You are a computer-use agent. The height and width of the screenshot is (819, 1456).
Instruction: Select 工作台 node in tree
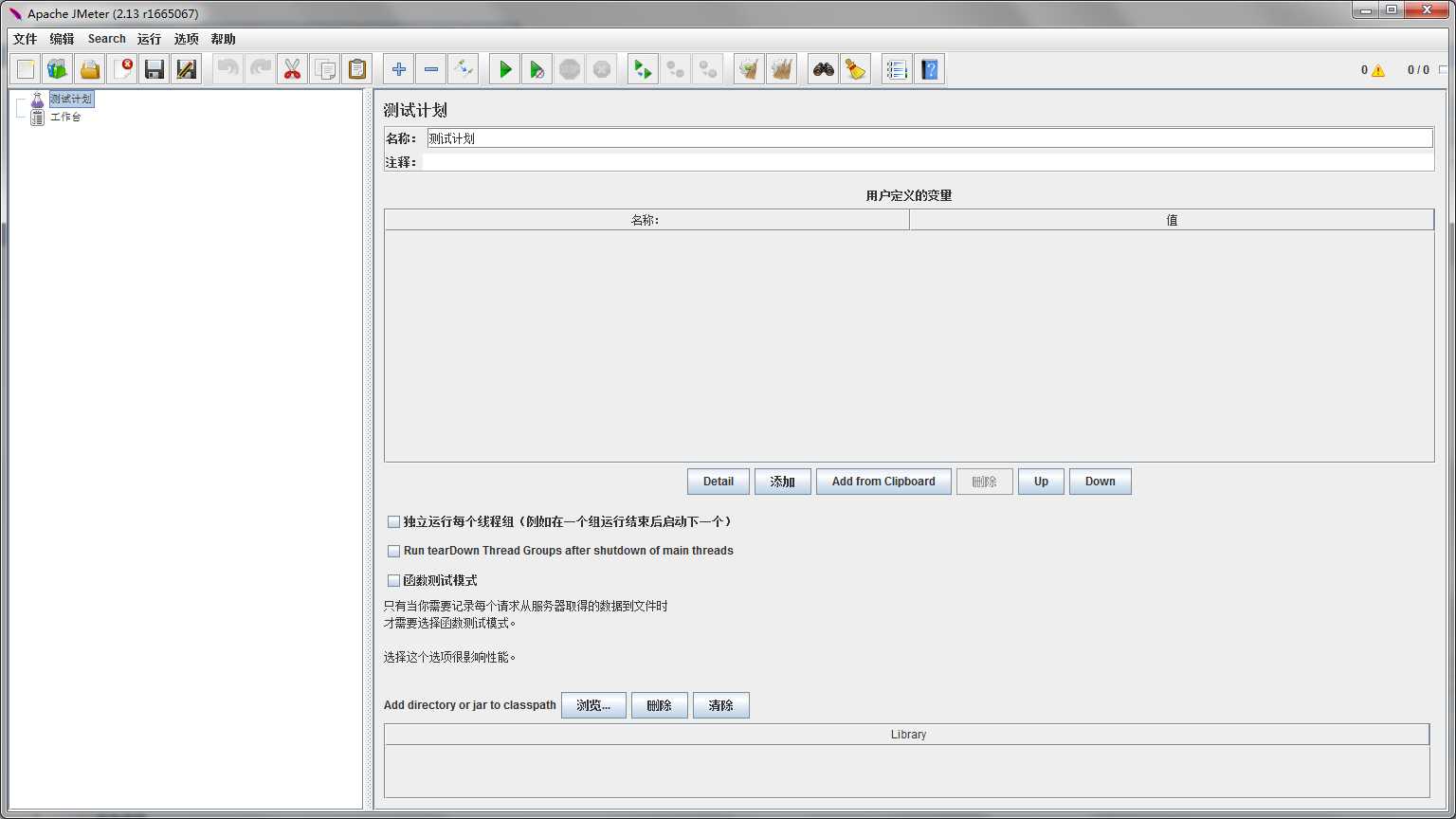tap(65, 118)
